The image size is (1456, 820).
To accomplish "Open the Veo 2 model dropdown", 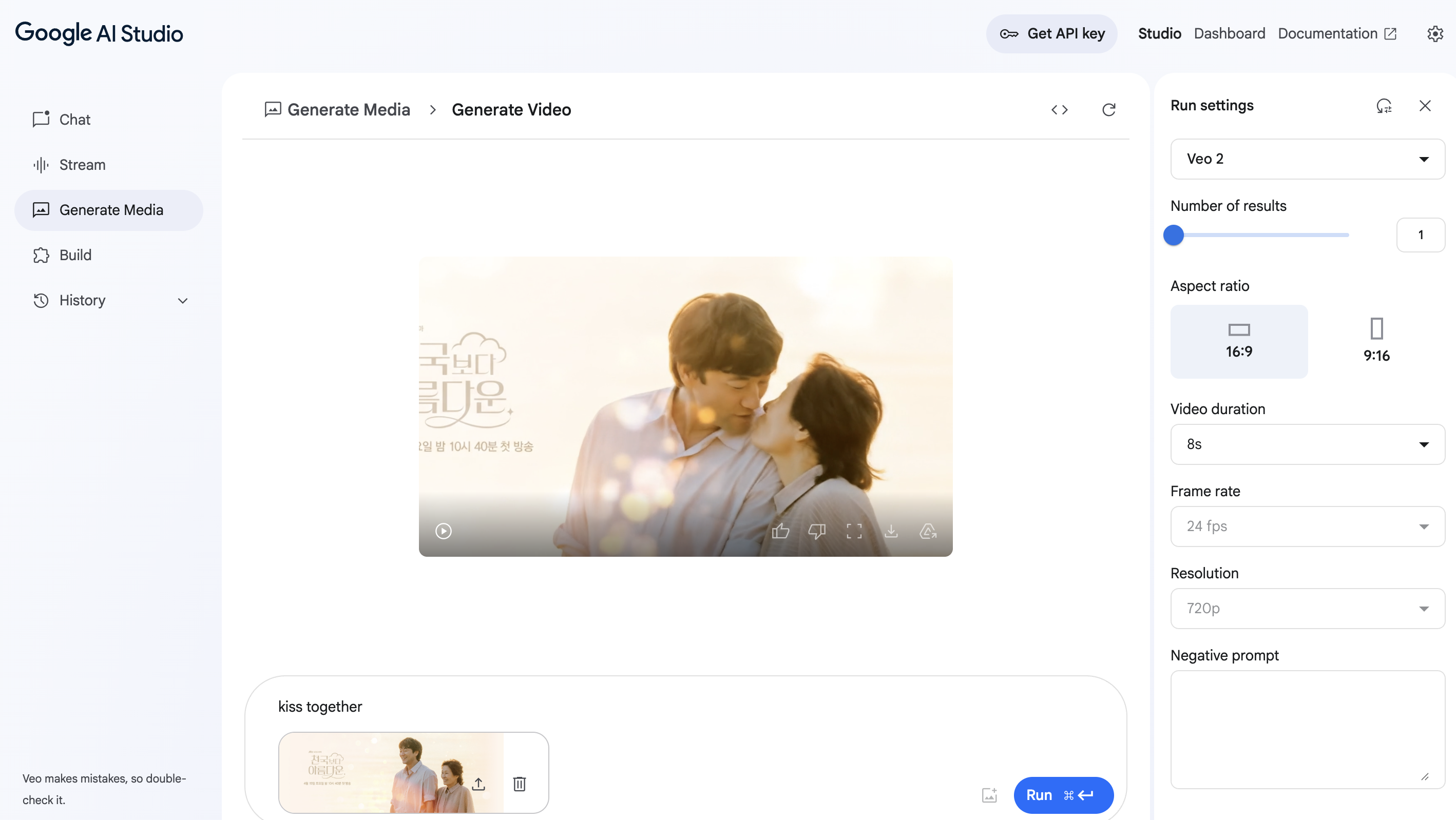I will click(x=1307, y=159).
